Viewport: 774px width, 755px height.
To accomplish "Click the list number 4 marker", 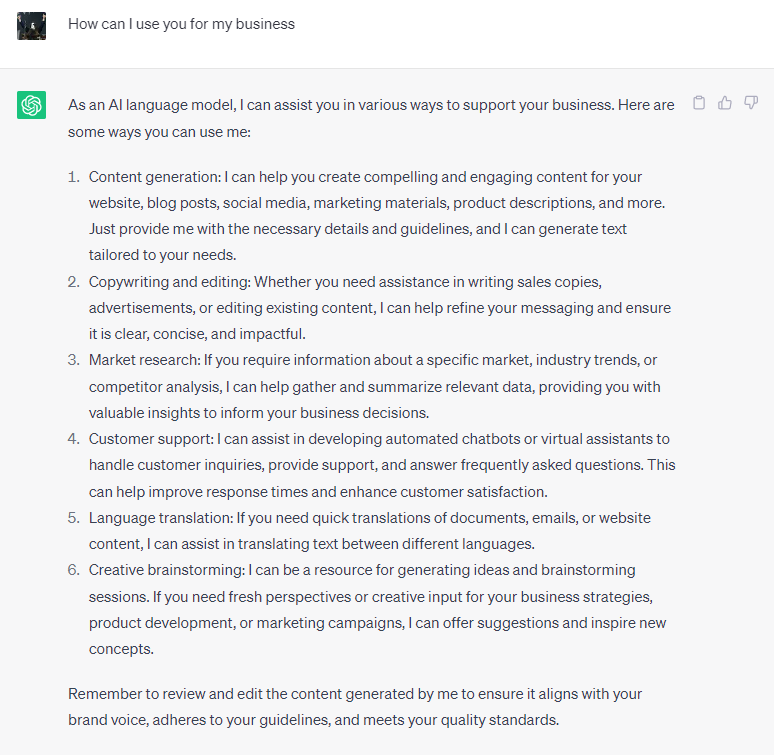I will click(73, 439).
